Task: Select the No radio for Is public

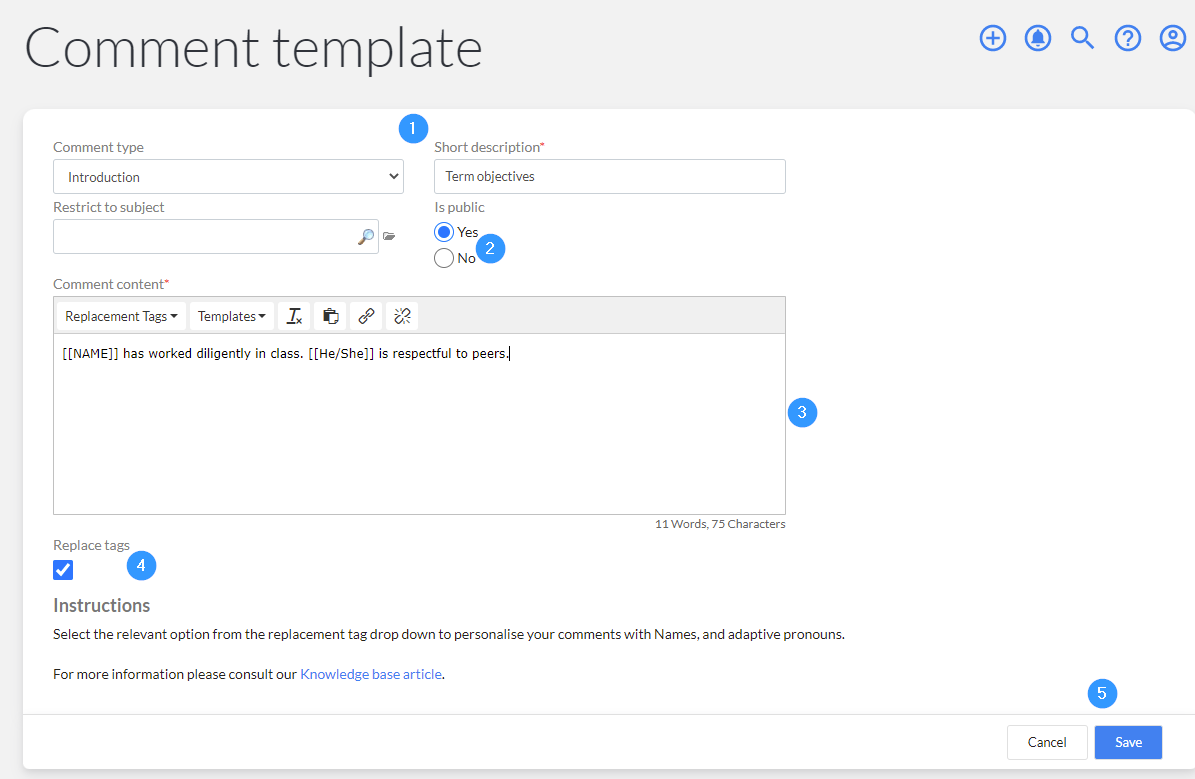Action: coord(443,257)
